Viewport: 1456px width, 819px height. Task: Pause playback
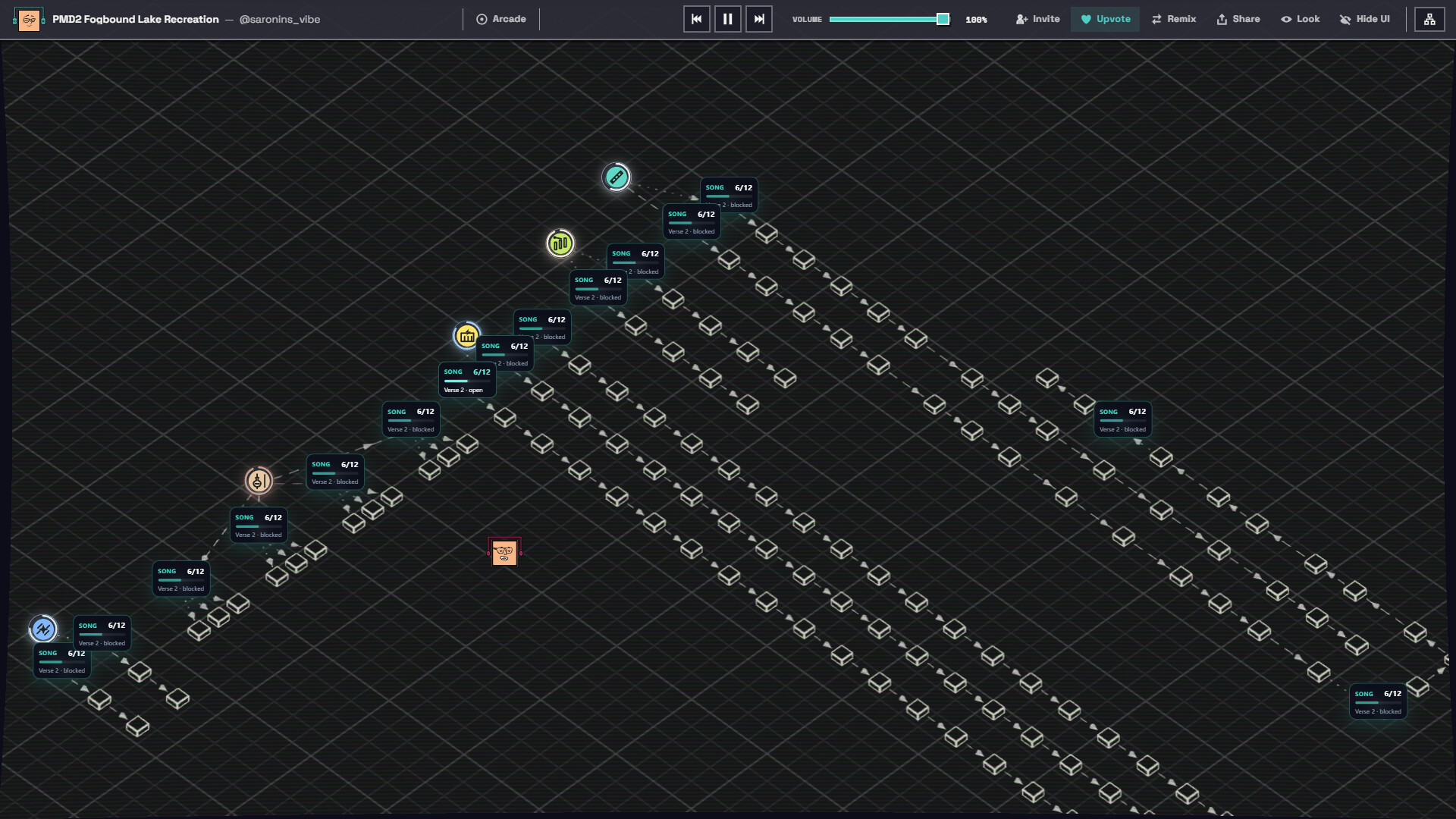[728, 19]
